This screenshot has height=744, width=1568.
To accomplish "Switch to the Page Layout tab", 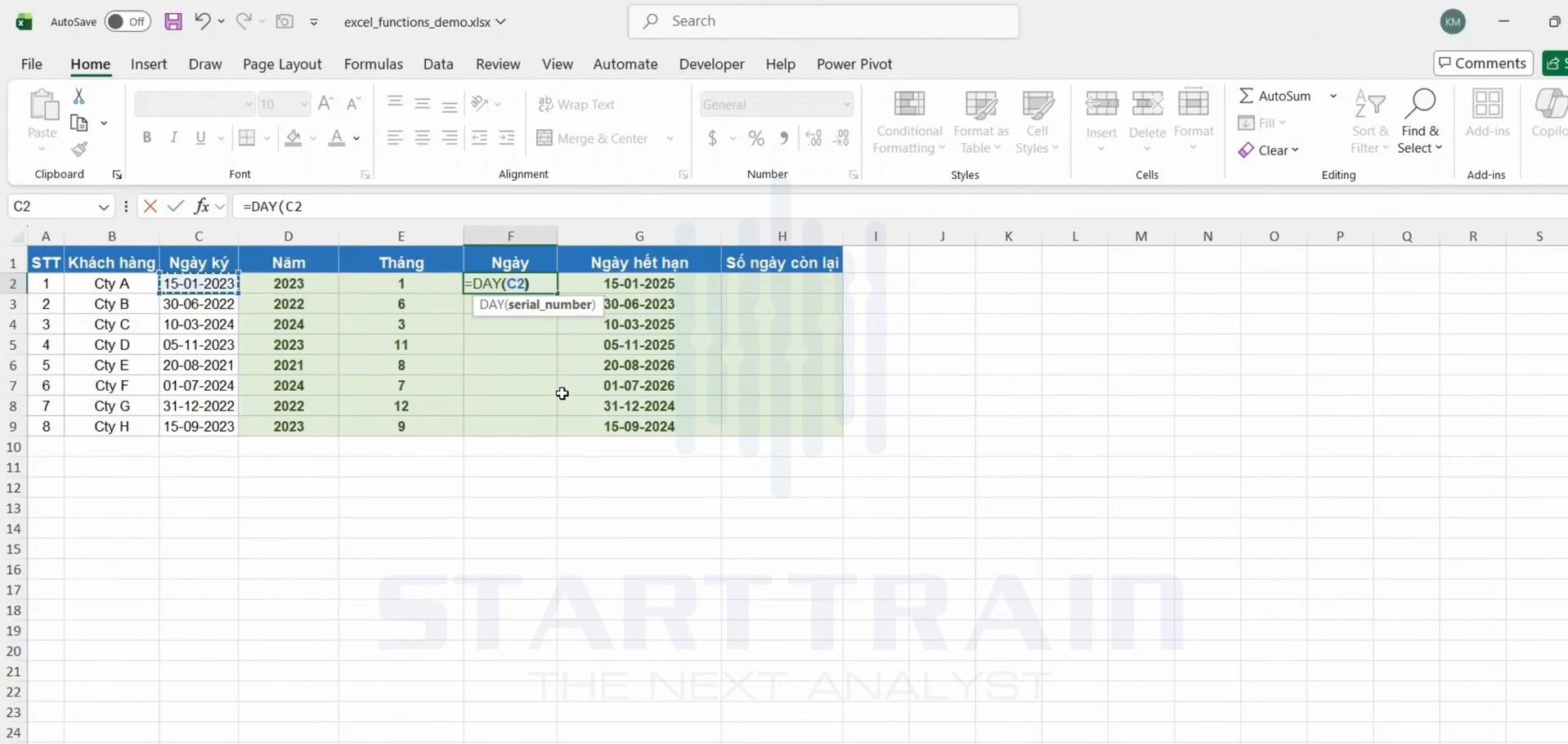I will 282,64.
